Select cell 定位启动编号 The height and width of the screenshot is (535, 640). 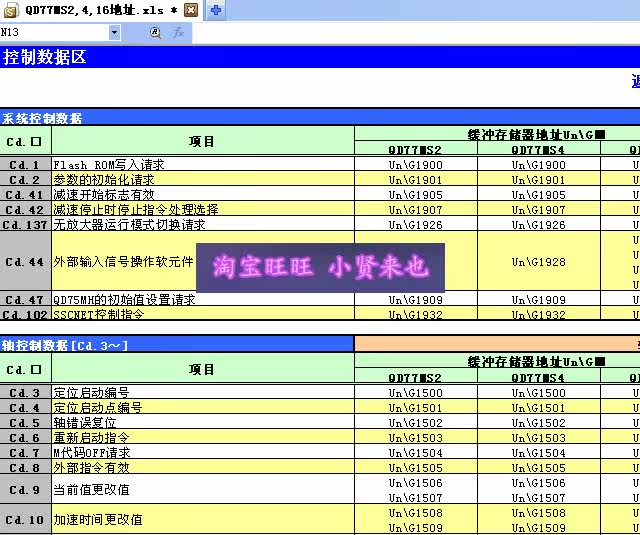(203, 393)
